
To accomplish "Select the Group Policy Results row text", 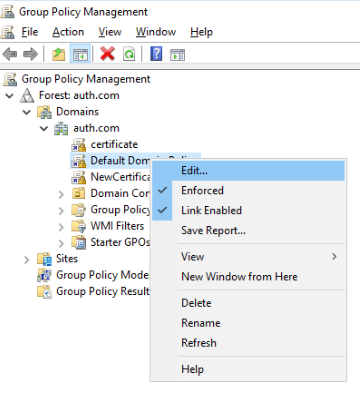I will 103,291.
